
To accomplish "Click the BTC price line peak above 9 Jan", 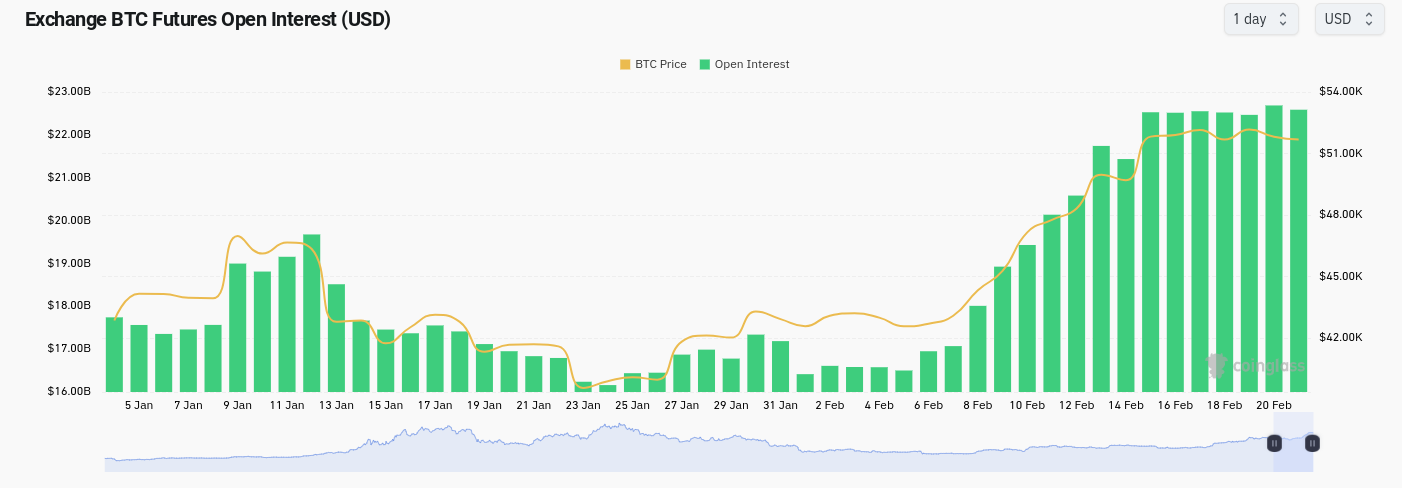I will click(237, 237).
